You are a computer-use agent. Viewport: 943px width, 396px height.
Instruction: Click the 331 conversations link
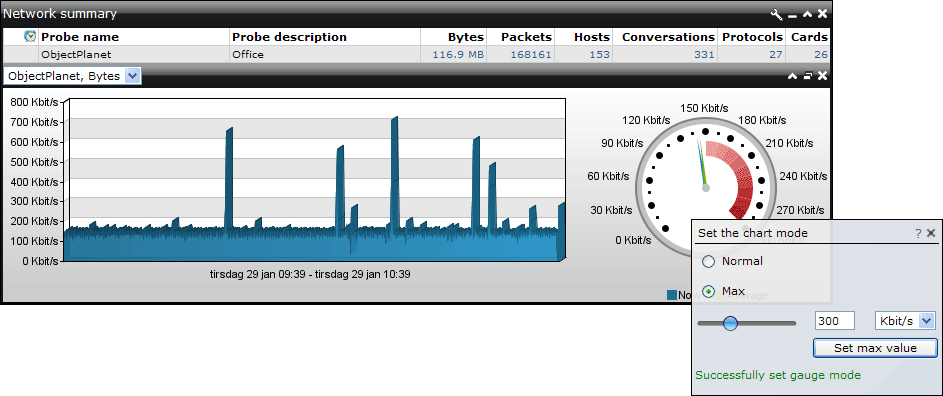pyautogui.click(x=704, y=55)
